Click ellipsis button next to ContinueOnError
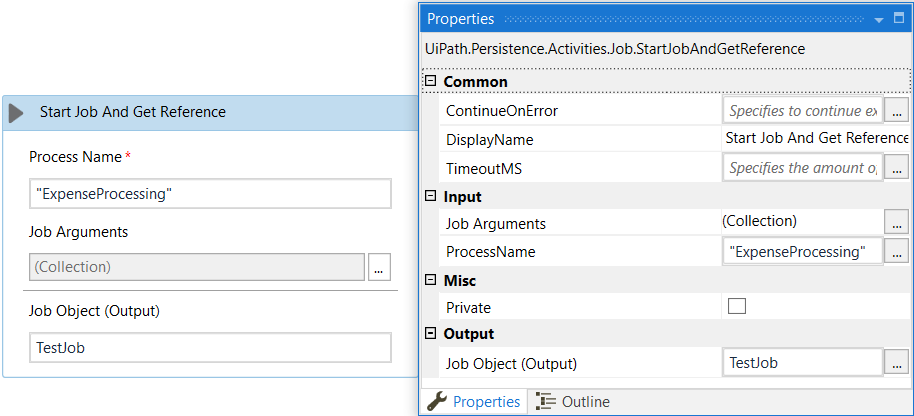914x416 pixels. (x=897, y=111)
